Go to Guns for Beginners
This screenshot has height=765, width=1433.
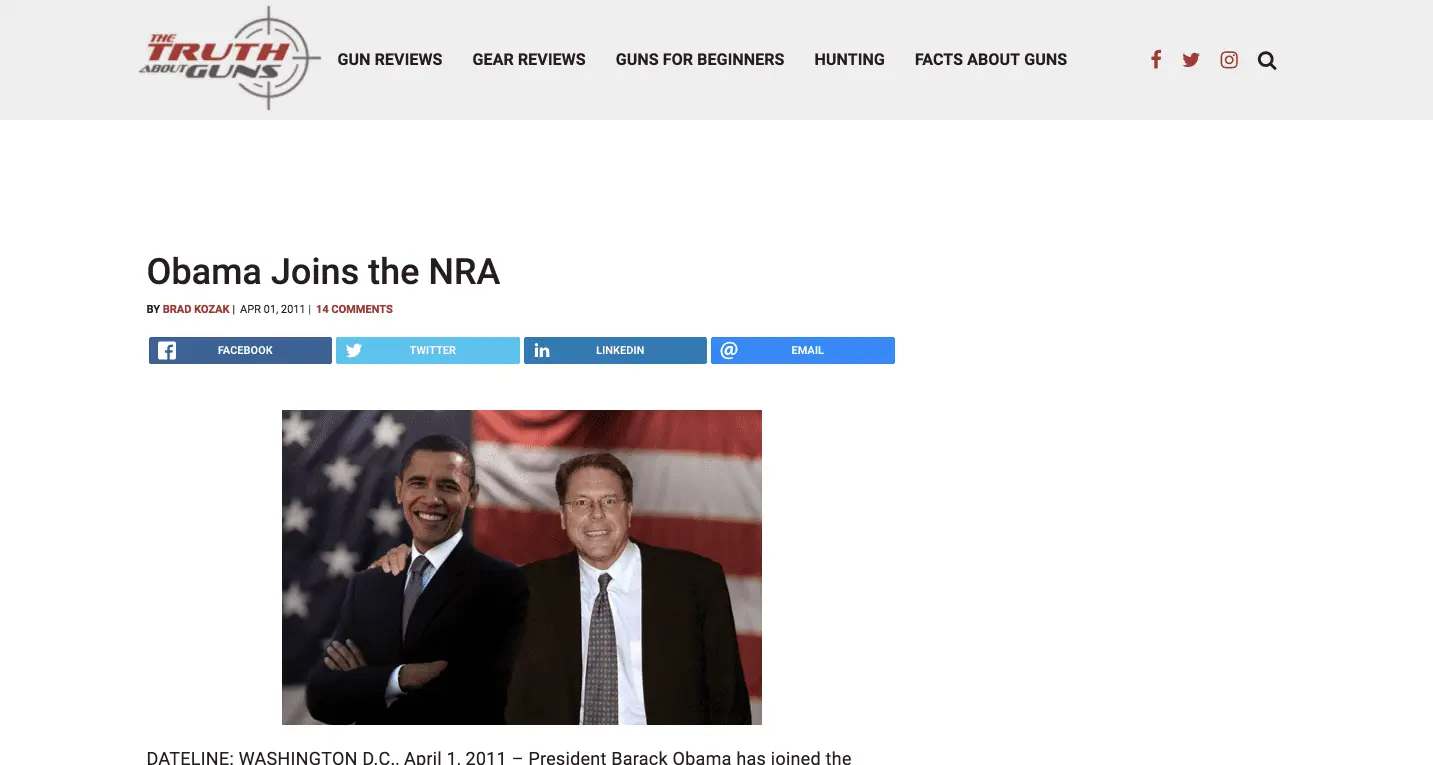point(700,60)
